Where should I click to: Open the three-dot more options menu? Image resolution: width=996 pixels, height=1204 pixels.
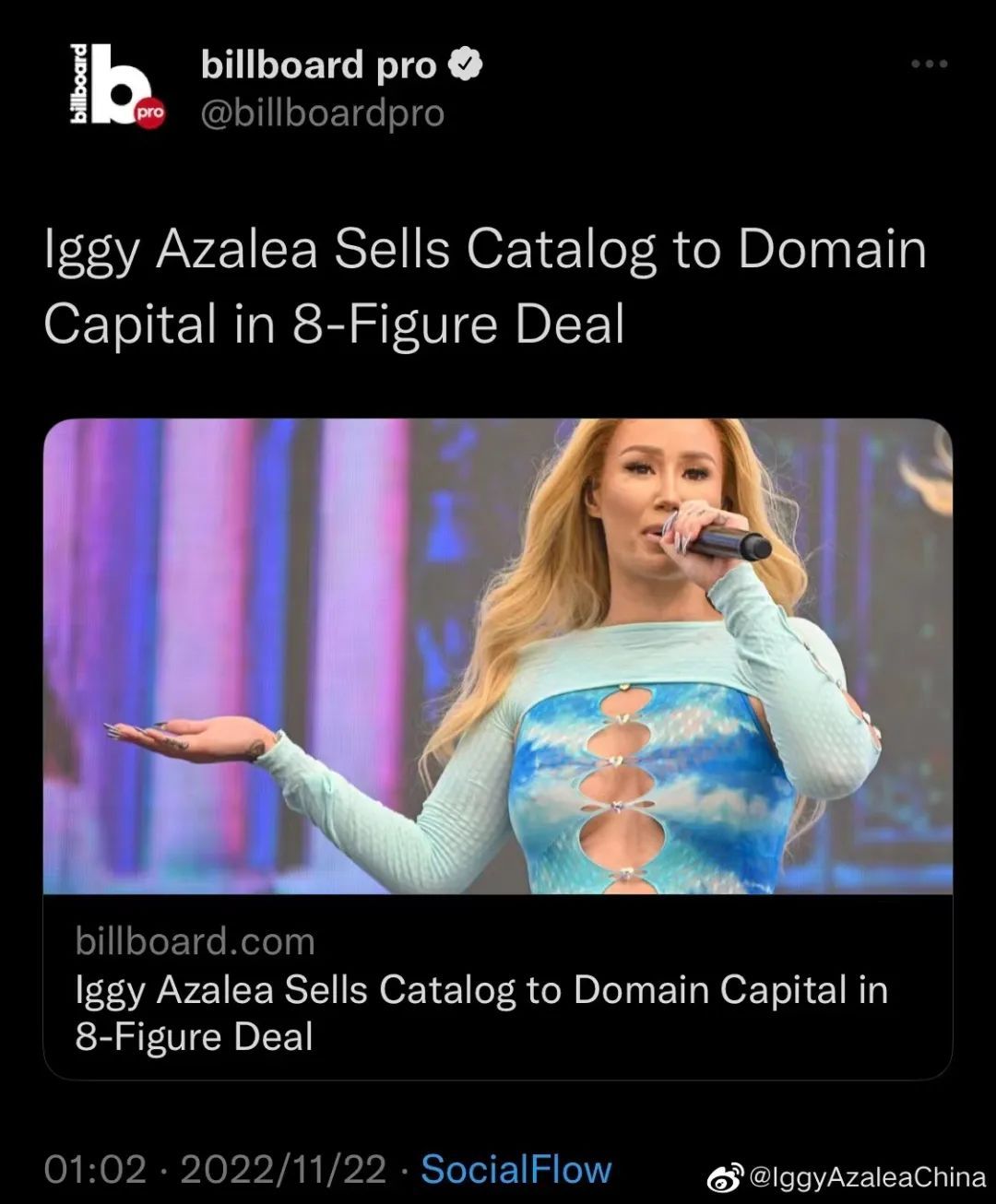(x=929, y=65)
